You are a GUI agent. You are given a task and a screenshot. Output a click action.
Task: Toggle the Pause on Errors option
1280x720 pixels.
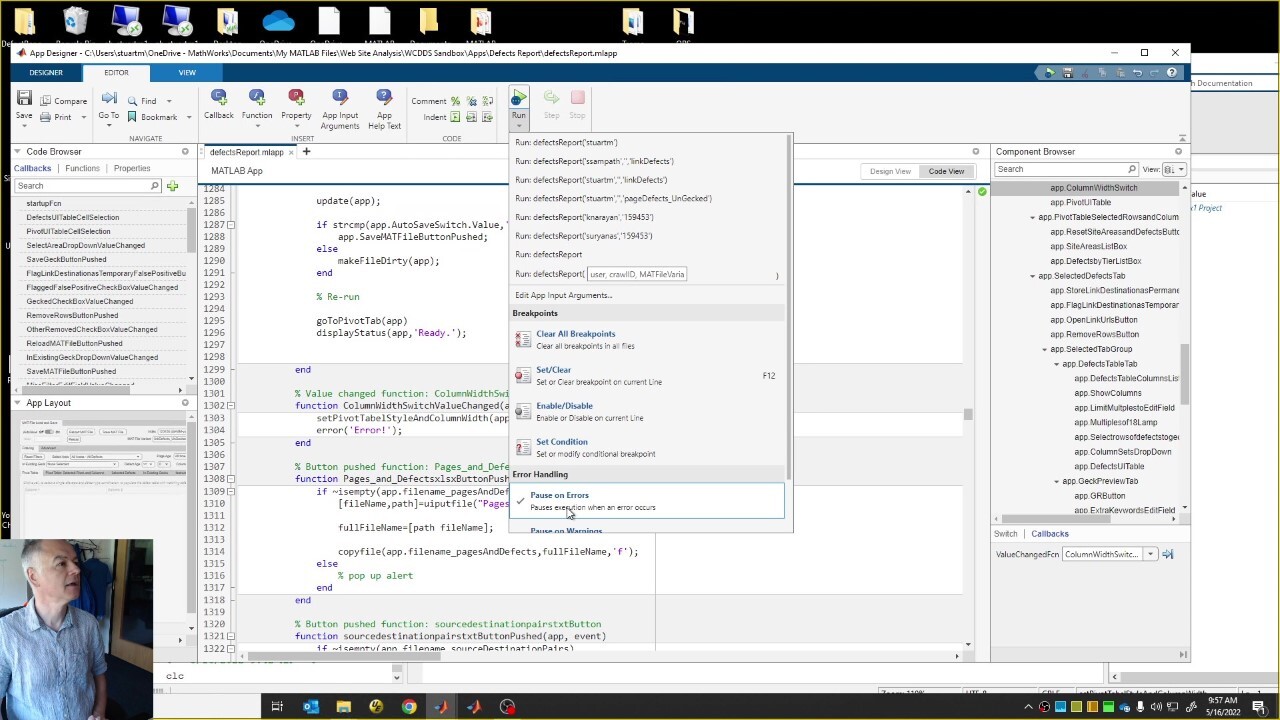559,495
